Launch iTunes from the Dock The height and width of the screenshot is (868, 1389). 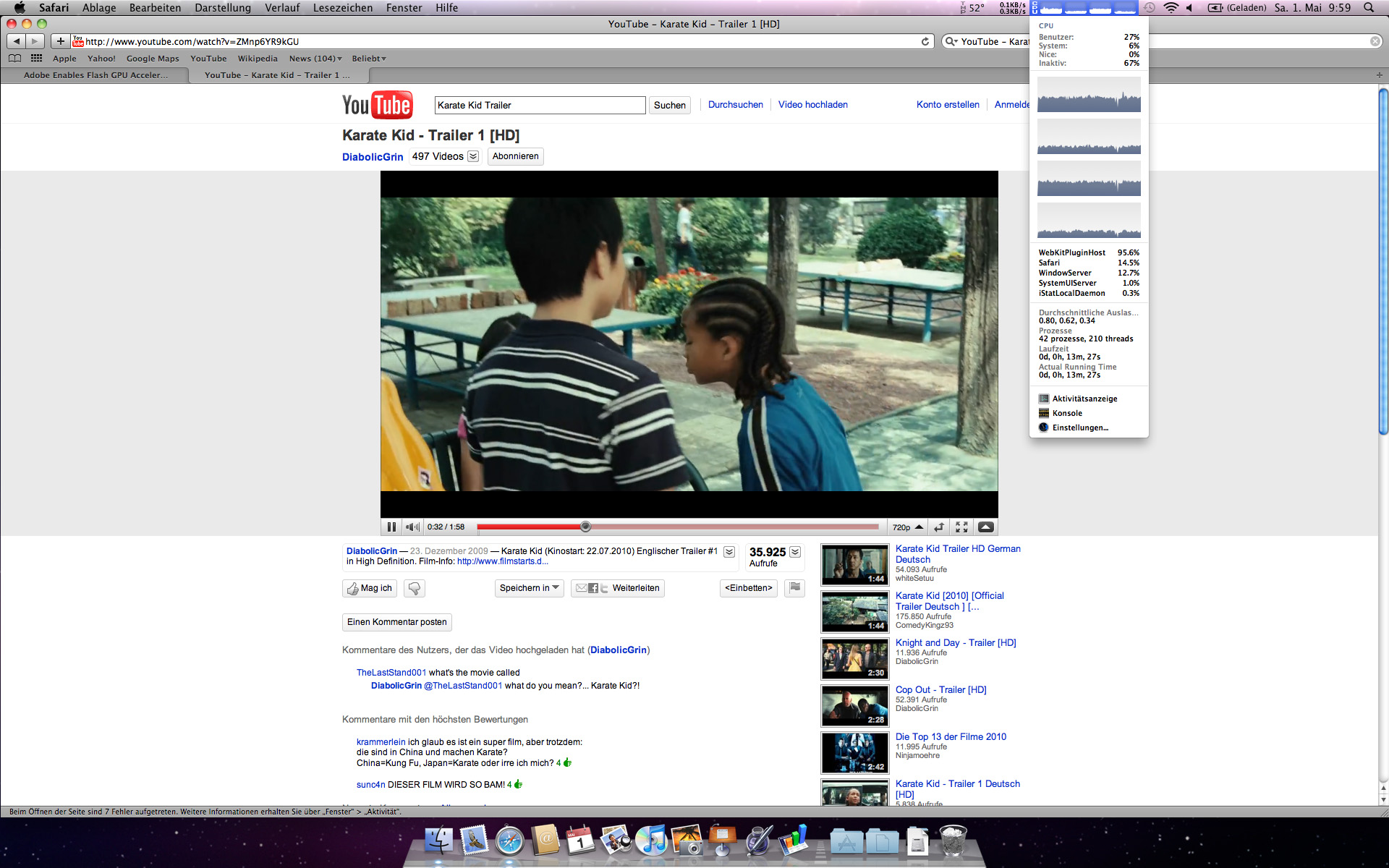click(651, 841)
